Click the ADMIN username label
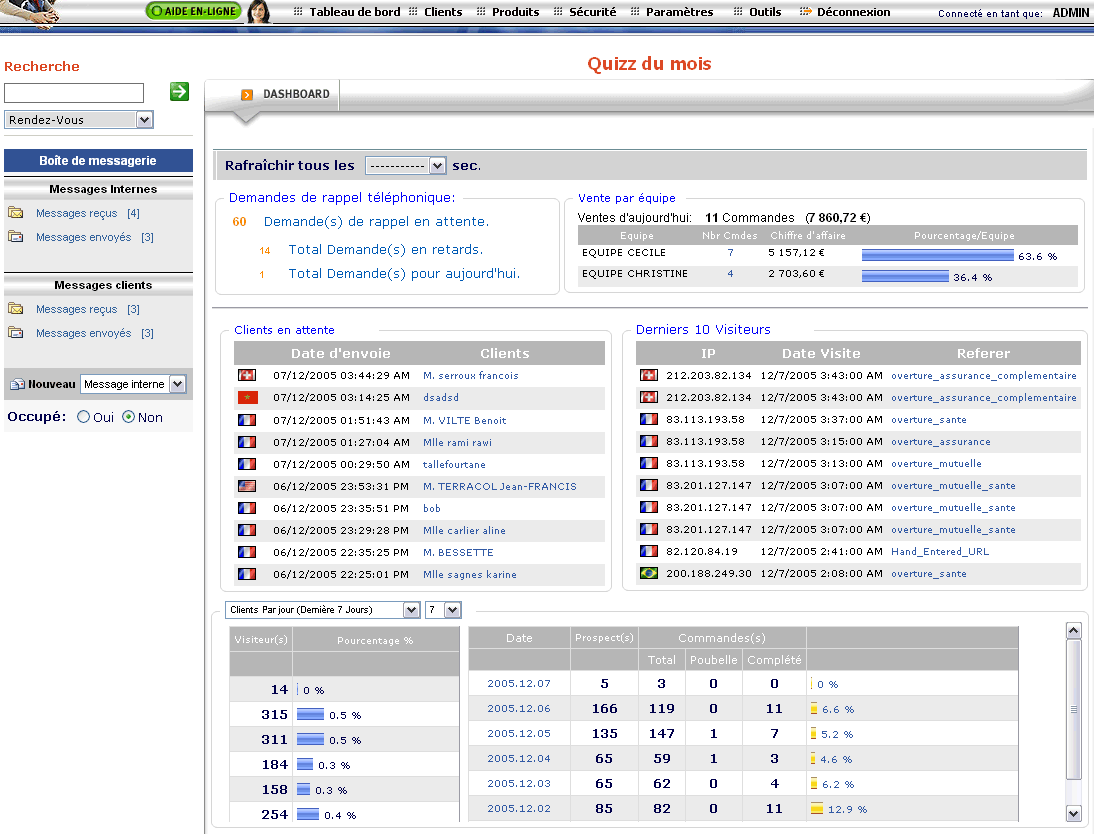The width and height of the screenshot is (1094, 834). coord(1071,13)
